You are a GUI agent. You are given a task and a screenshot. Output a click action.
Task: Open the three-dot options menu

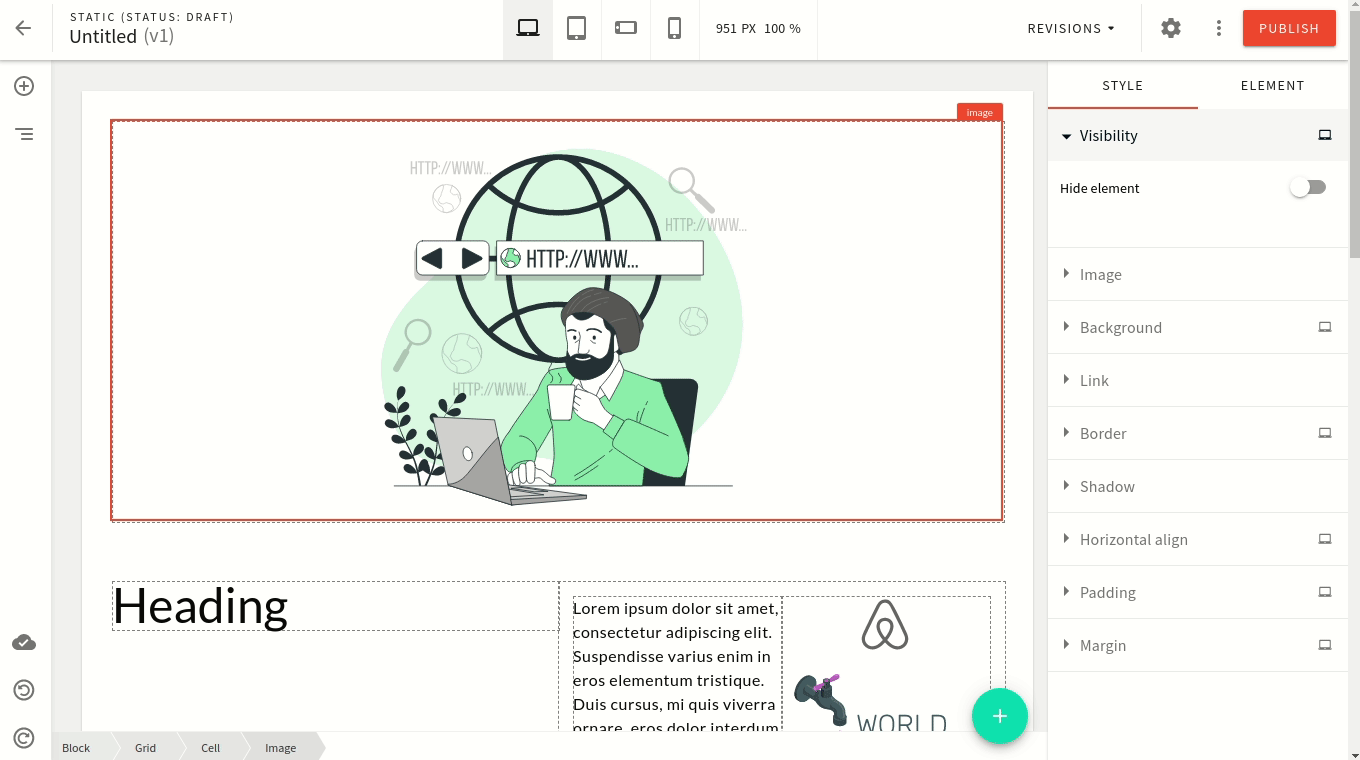pyautogui.click(x=1218, y=28)
